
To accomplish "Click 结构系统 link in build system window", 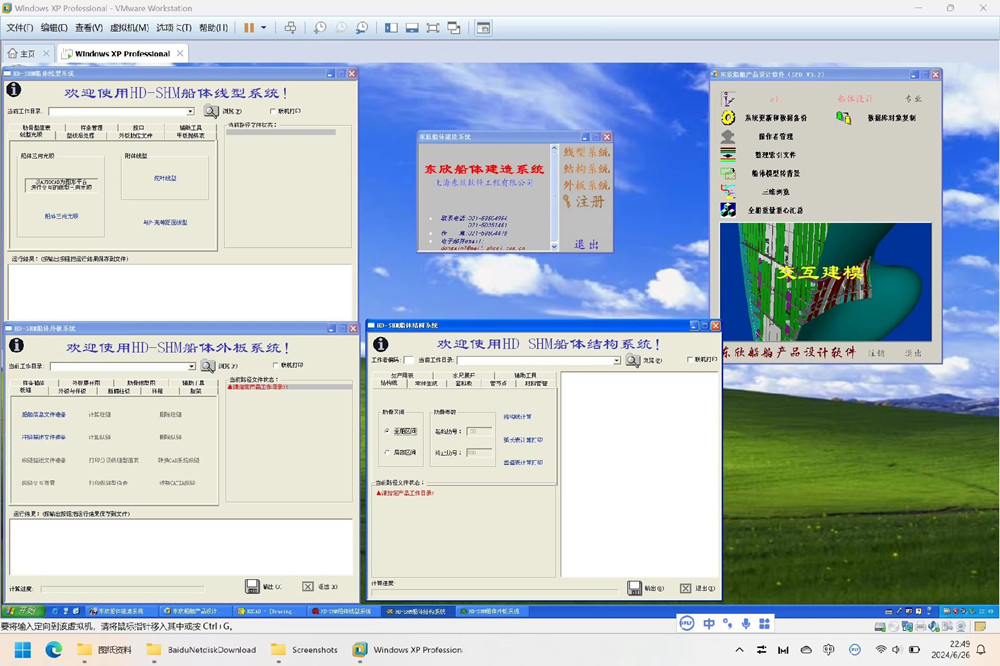I will point(586,168).
